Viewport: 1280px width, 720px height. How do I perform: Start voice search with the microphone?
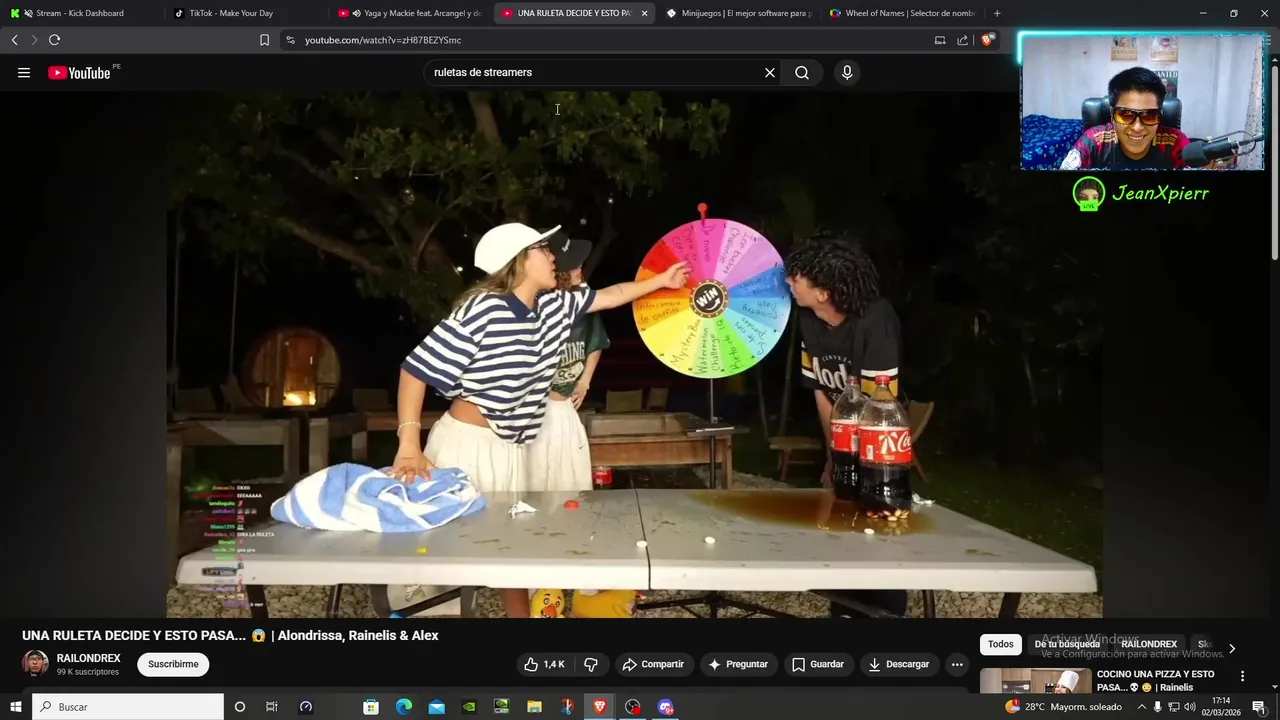tap(847, 72)
